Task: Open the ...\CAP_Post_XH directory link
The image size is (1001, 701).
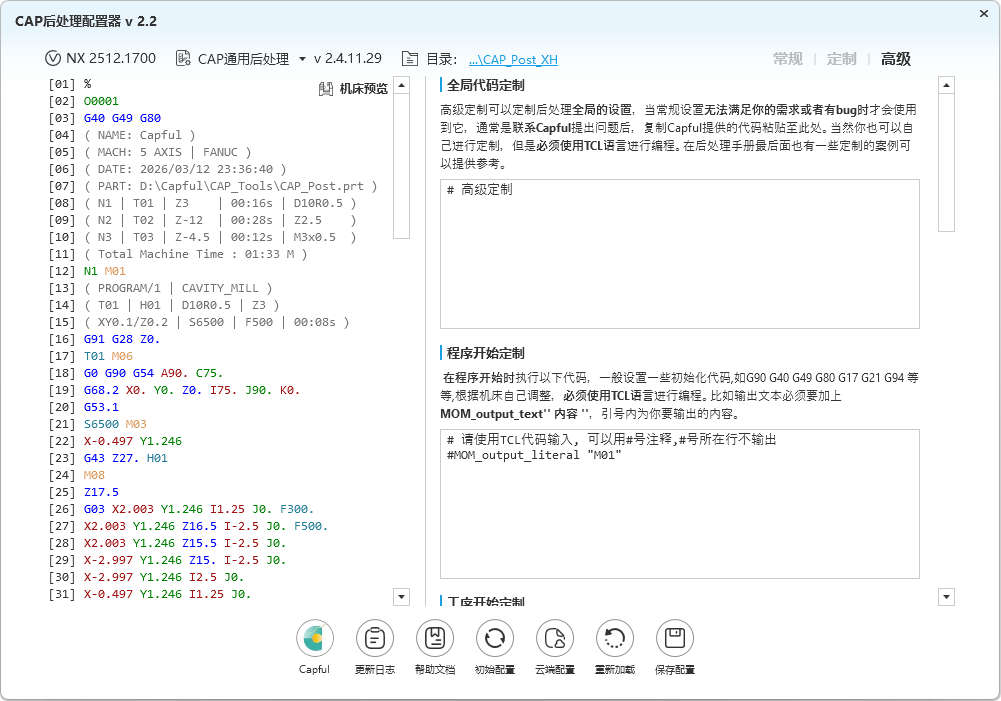Action: (513, 60)
